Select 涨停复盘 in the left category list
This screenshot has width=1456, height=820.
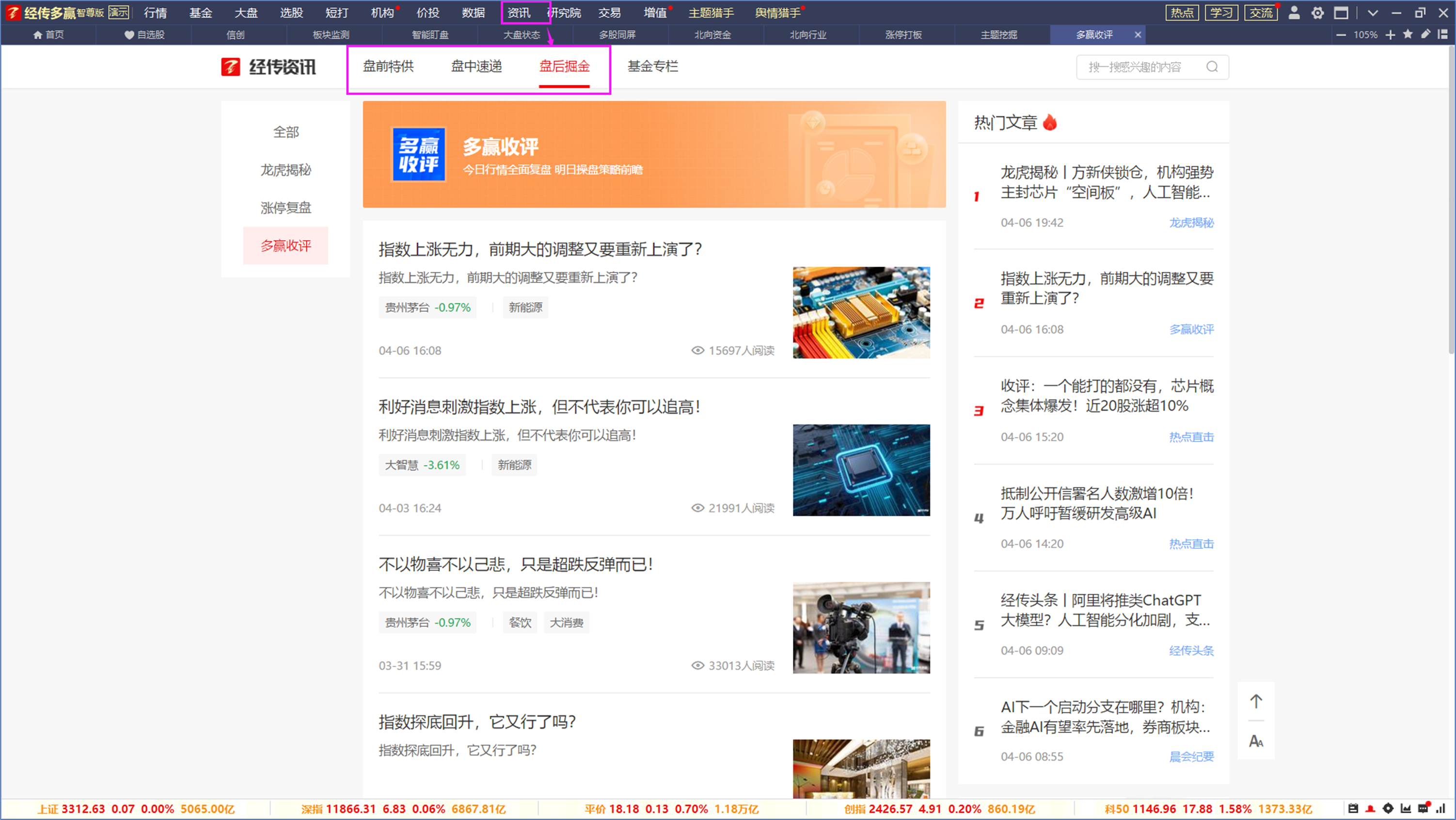click(x=286, y=208)
